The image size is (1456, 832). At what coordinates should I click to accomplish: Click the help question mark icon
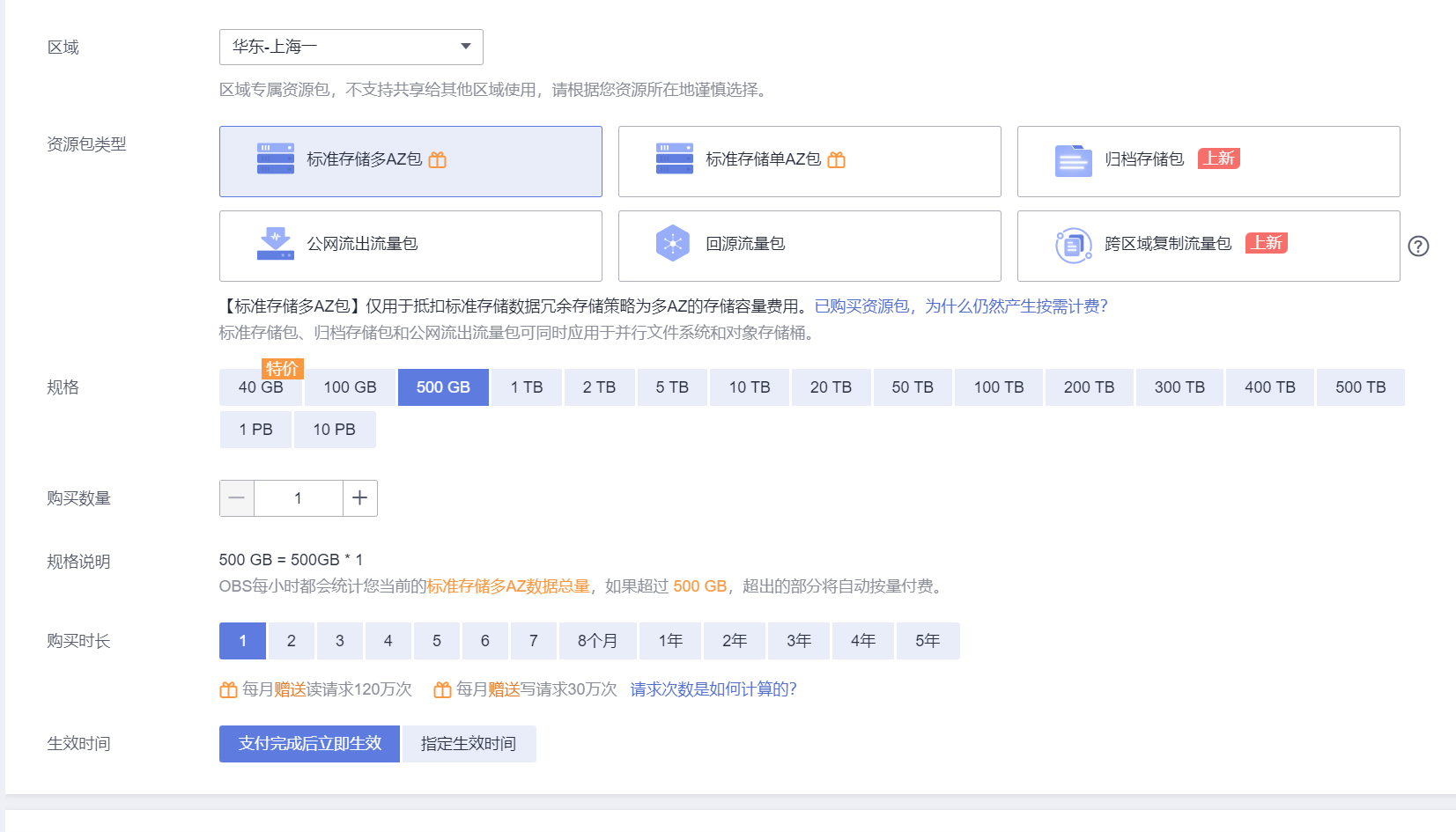click(x=1418, y=247)
